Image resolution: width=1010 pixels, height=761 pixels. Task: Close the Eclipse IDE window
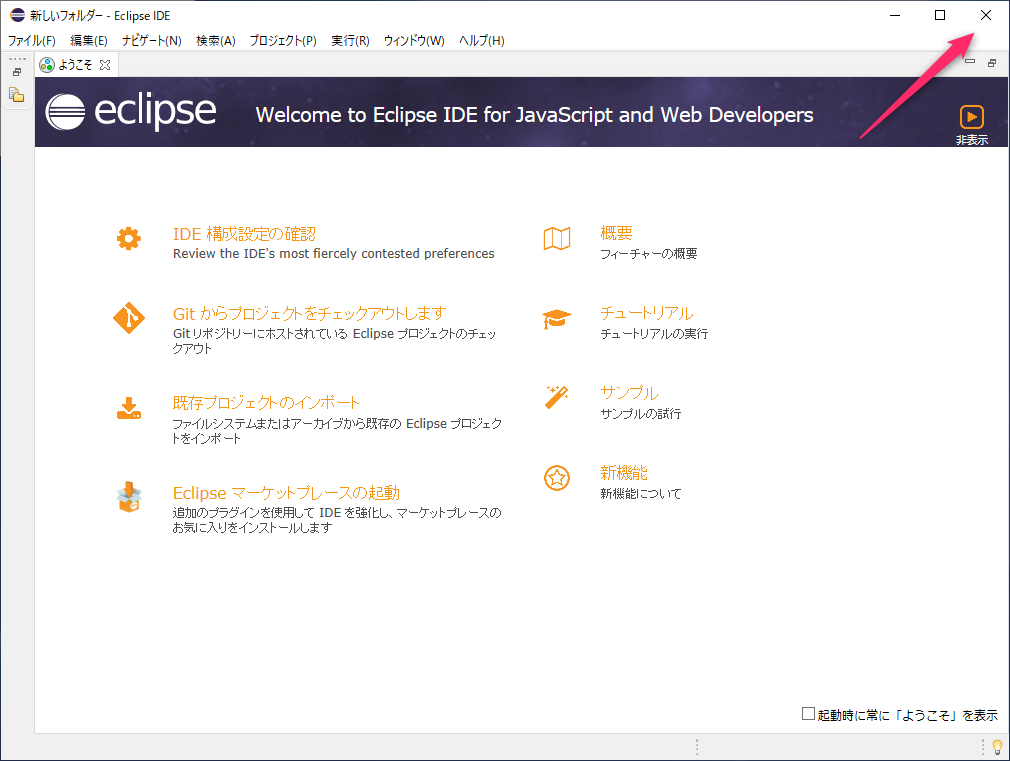[986, 15]
